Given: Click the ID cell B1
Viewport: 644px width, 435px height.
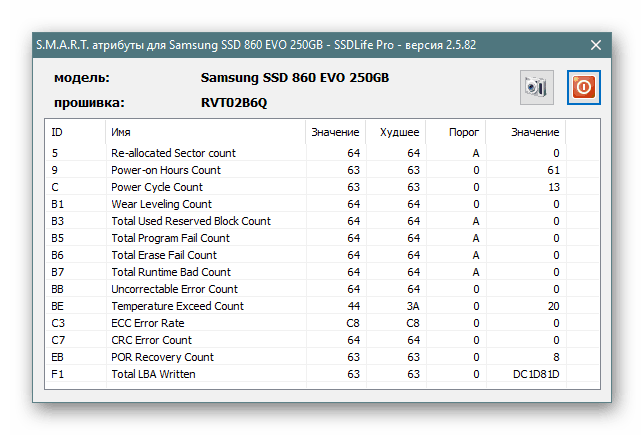Looking at the screenshot, I should click(57, 204).
